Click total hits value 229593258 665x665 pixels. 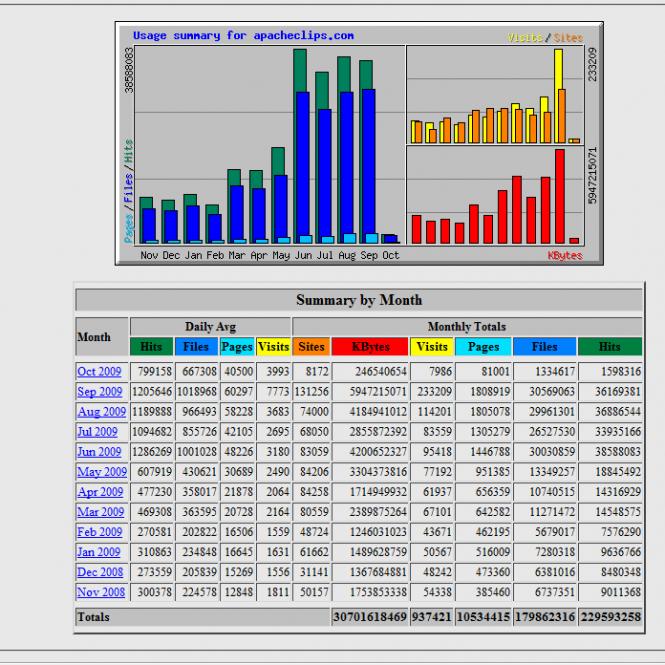pos(610,617)
